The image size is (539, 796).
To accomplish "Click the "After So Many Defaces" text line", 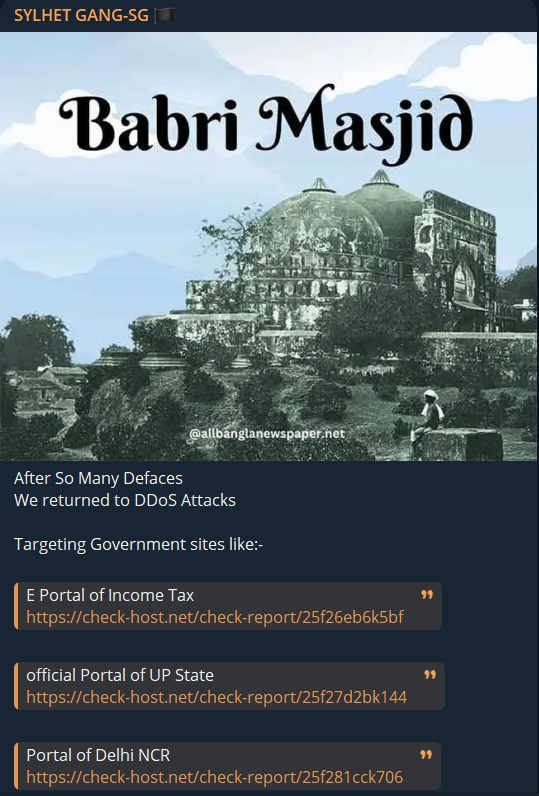I will coord(98,478).
